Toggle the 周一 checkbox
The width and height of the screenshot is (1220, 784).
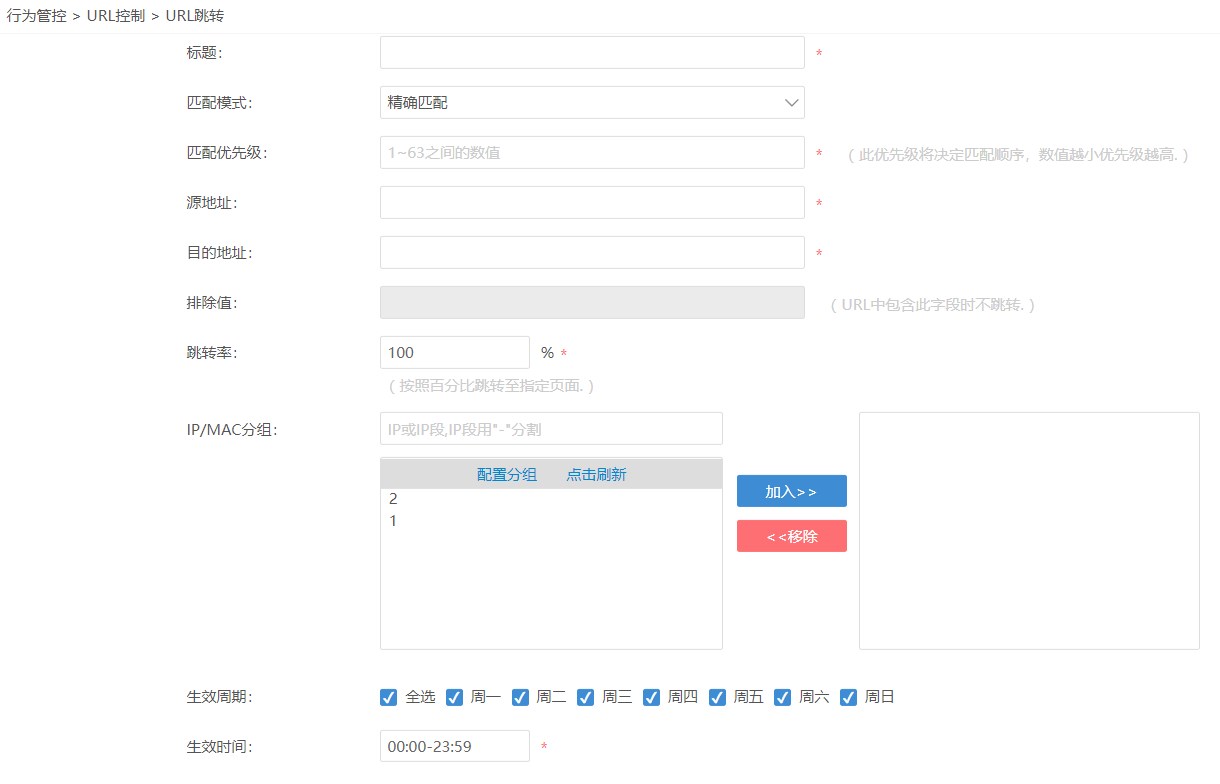454,697
